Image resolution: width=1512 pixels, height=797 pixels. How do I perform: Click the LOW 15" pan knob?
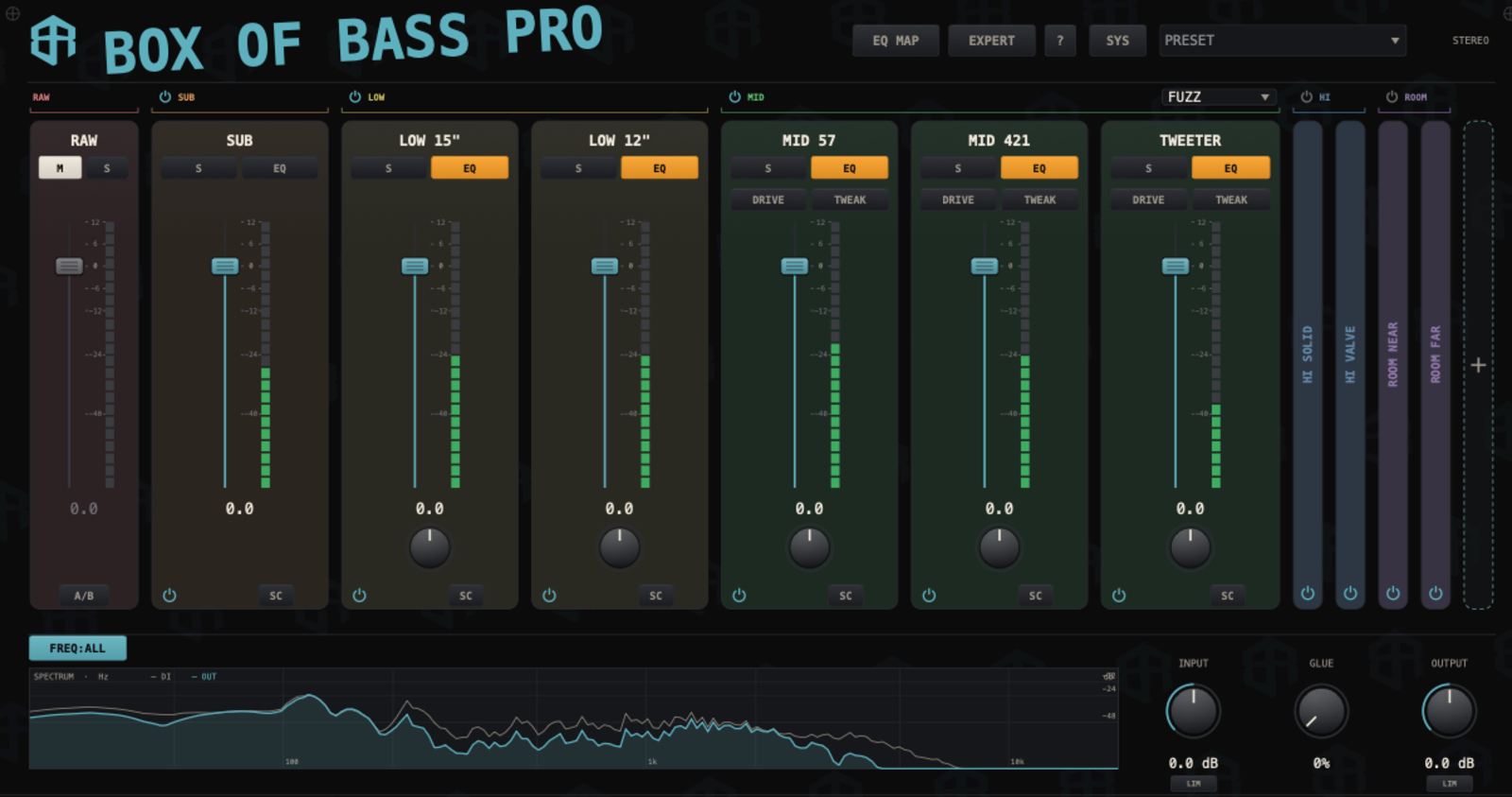tap(430, 547)
